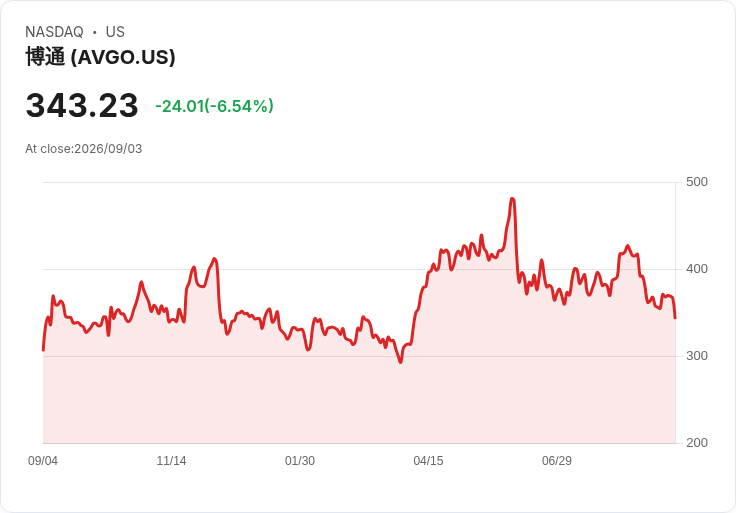
Task: Click the -24.01(-6.54%) change value
Action: [214, 106]
